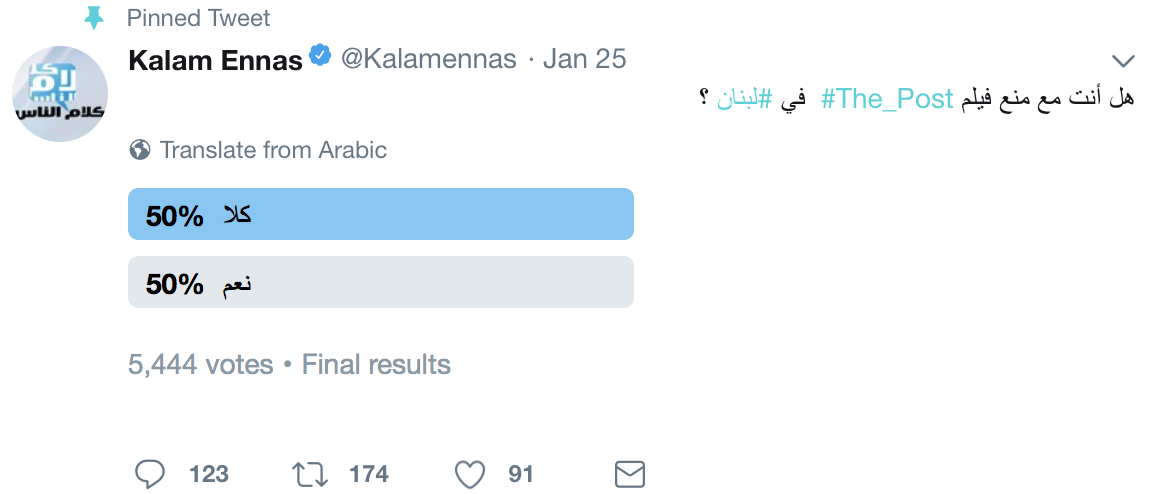Open the Jan 25 tweet timestamp
Viewport: 1162px width, 494px height.
tap(585, 59)
